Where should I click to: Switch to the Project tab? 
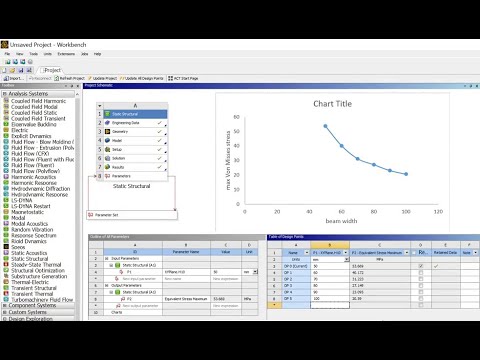(x=50, y=70)
